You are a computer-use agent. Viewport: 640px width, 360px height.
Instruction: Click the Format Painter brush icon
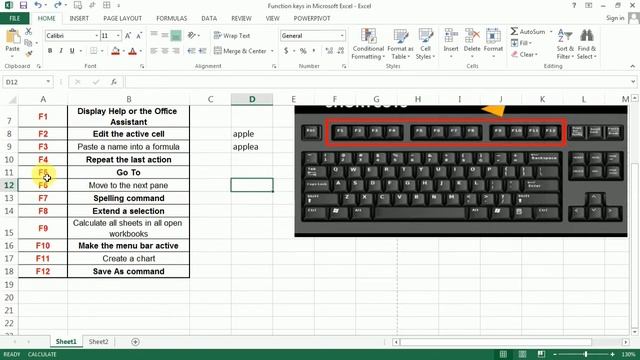coord(28,53)
